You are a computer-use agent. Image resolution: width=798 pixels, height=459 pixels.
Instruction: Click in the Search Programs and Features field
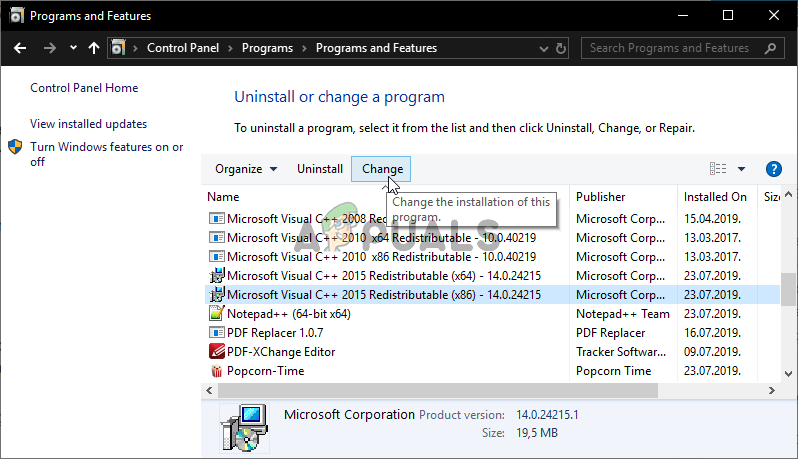tap(669, 48)
